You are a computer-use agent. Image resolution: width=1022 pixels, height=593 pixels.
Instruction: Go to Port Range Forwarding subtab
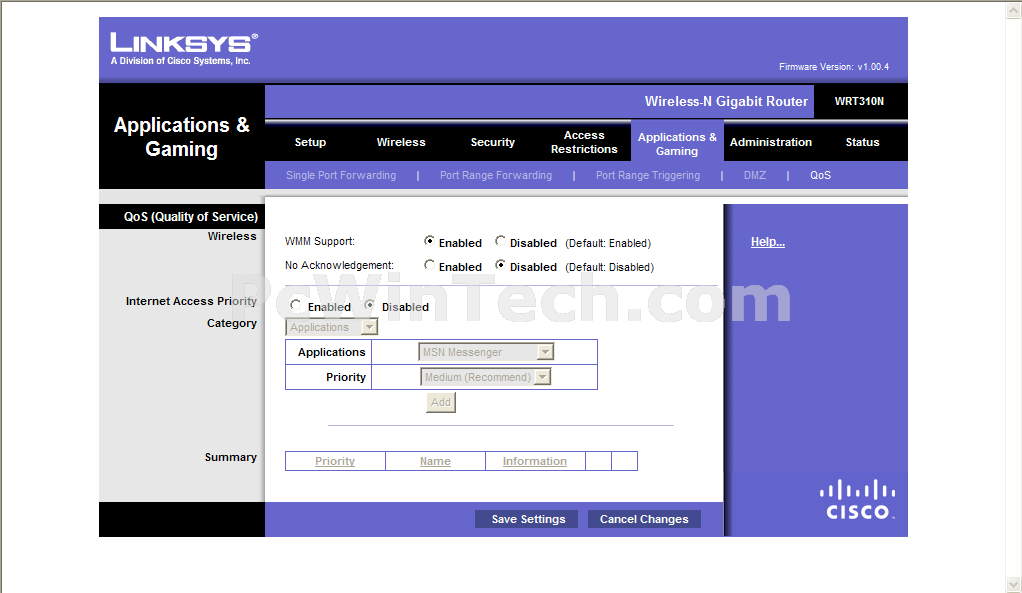click(x=496, y=175)
